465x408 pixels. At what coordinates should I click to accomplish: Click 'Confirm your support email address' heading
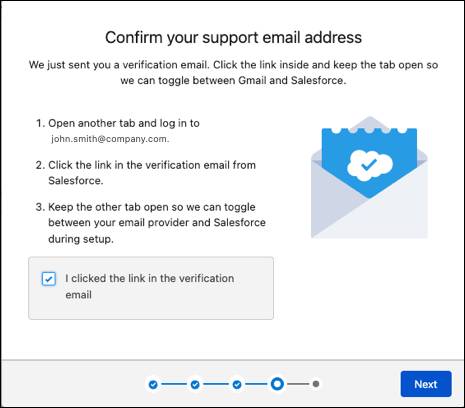[233, 37]
